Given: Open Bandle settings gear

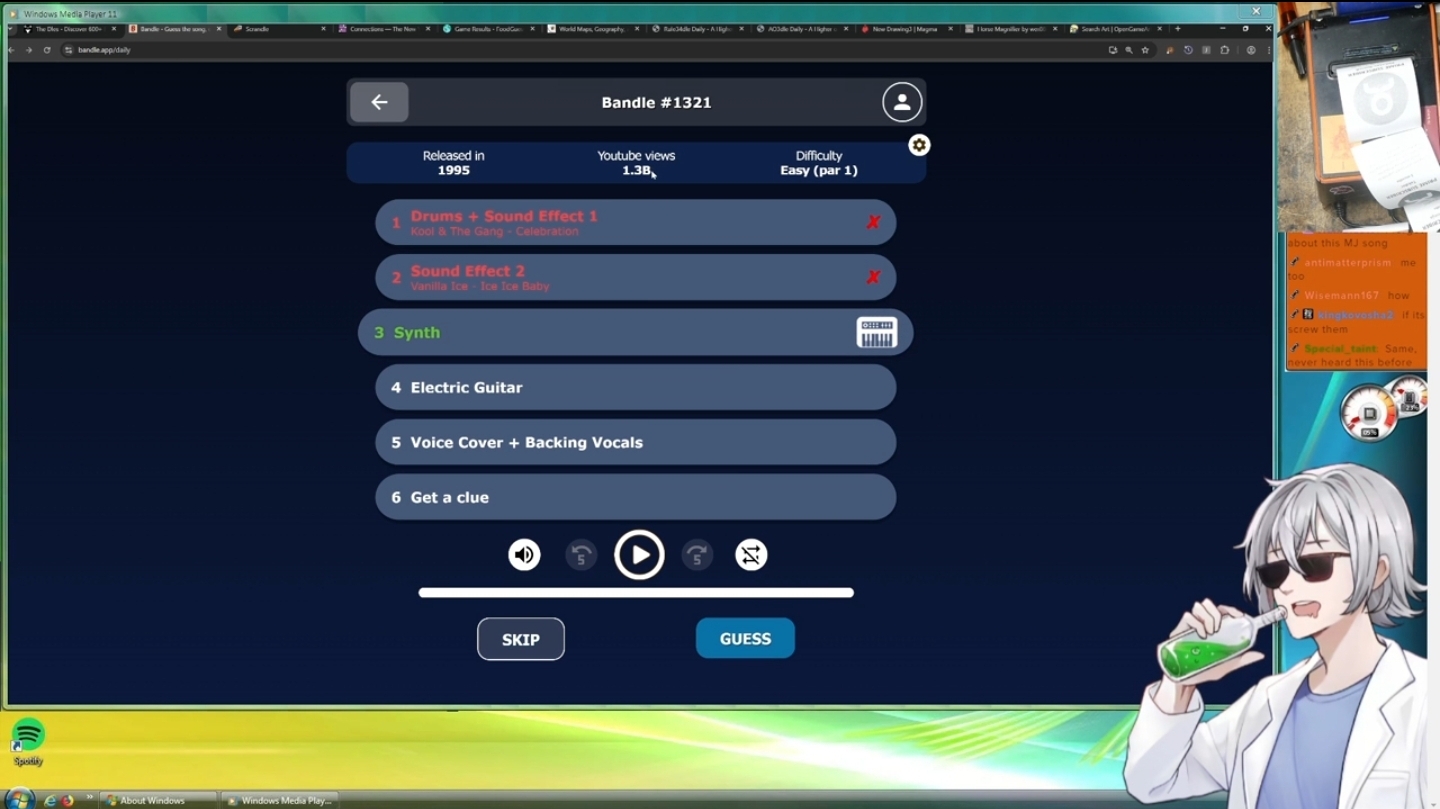Looking at the screenshot, I should [919, 145].
